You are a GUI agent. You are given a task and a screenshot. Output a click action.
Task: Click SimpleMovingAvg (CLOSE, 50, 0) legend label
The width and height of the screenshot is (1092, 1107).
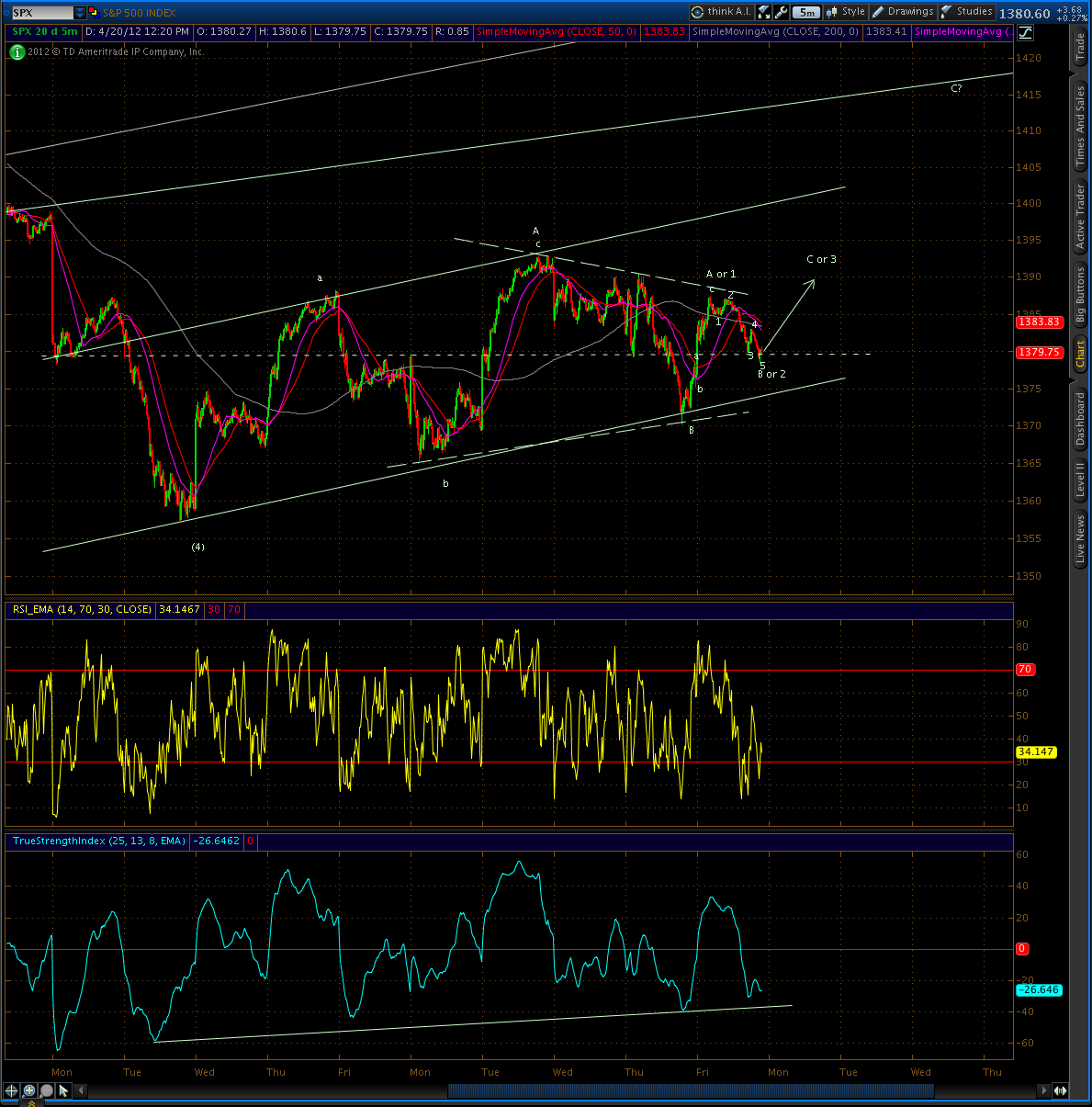point(557,32)
